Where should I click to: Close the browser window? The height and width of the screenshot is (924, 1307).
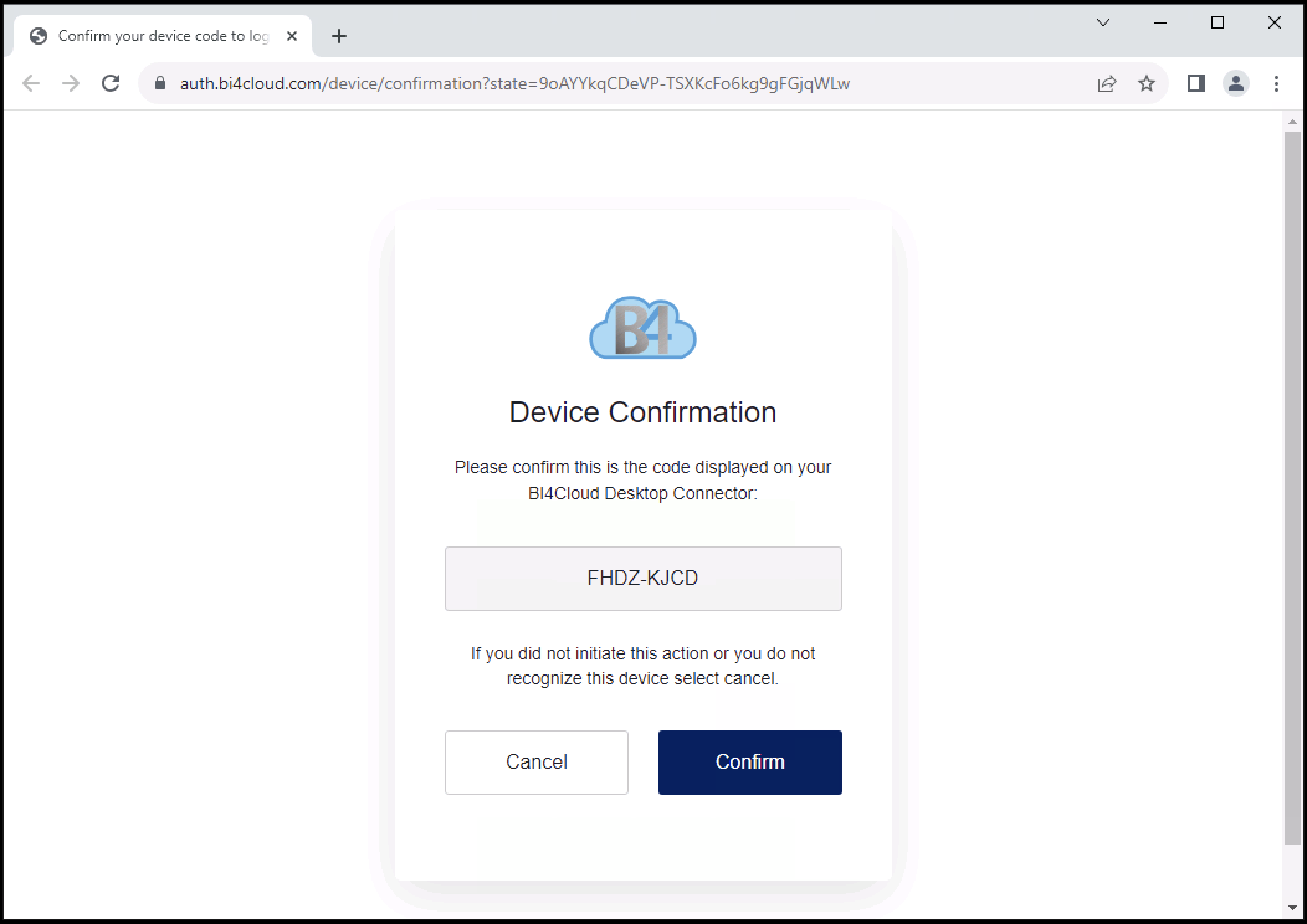point(1274,23)
